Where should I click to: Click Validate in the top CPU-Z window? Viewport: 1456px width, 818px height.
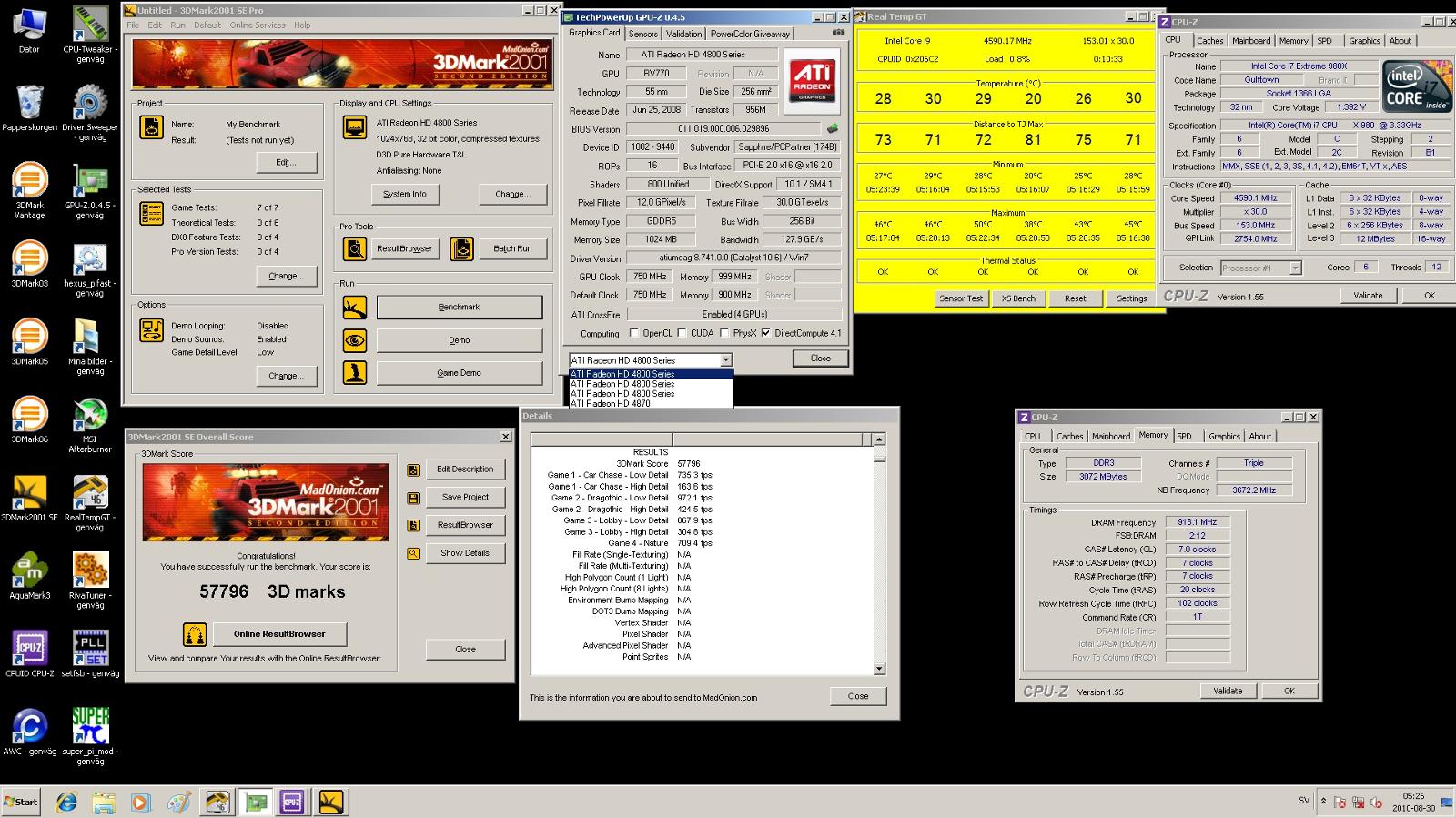1368,295
